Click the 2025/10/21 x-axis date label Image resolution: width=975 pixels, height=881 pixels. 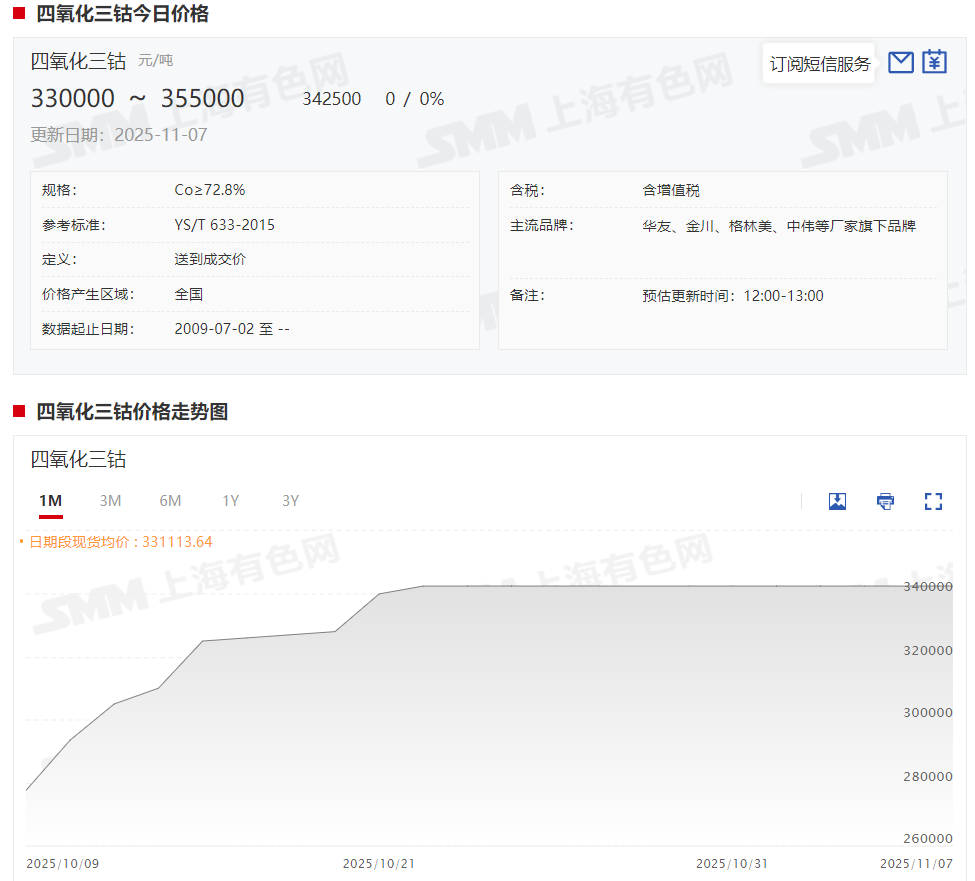pos(378,863)
